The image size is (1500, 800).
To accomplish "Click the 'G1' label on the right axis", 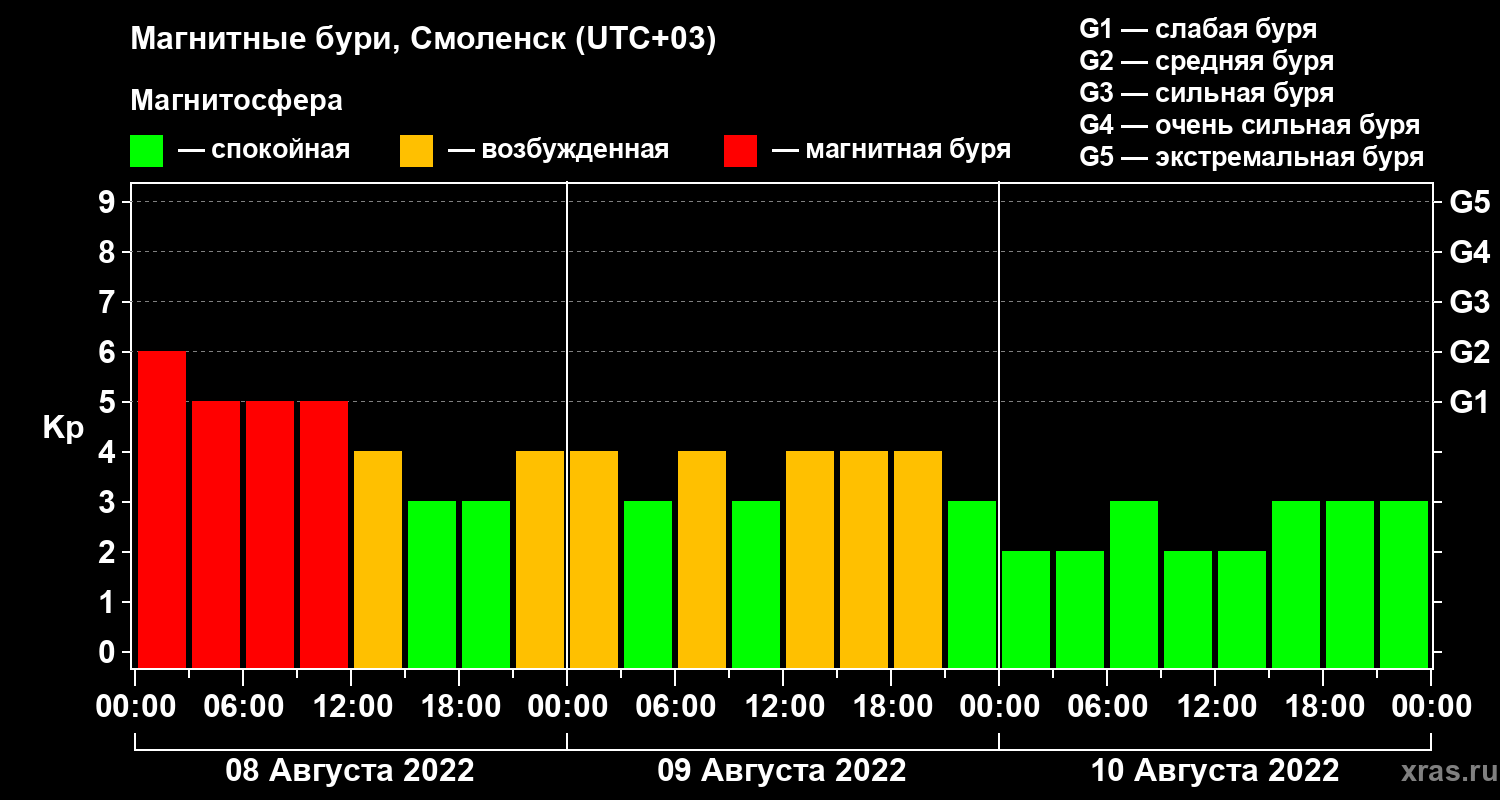I will tap(1470, 403).
